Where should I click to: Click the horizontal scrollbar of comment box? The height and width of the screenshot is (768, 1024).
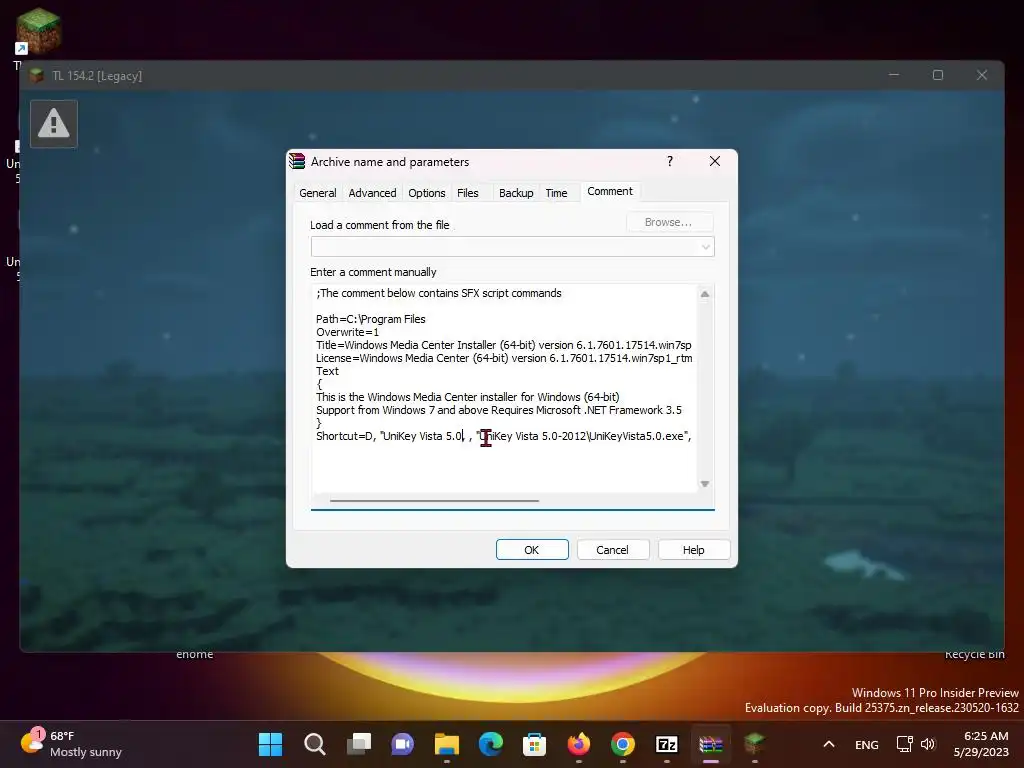(x=434, y=501)
